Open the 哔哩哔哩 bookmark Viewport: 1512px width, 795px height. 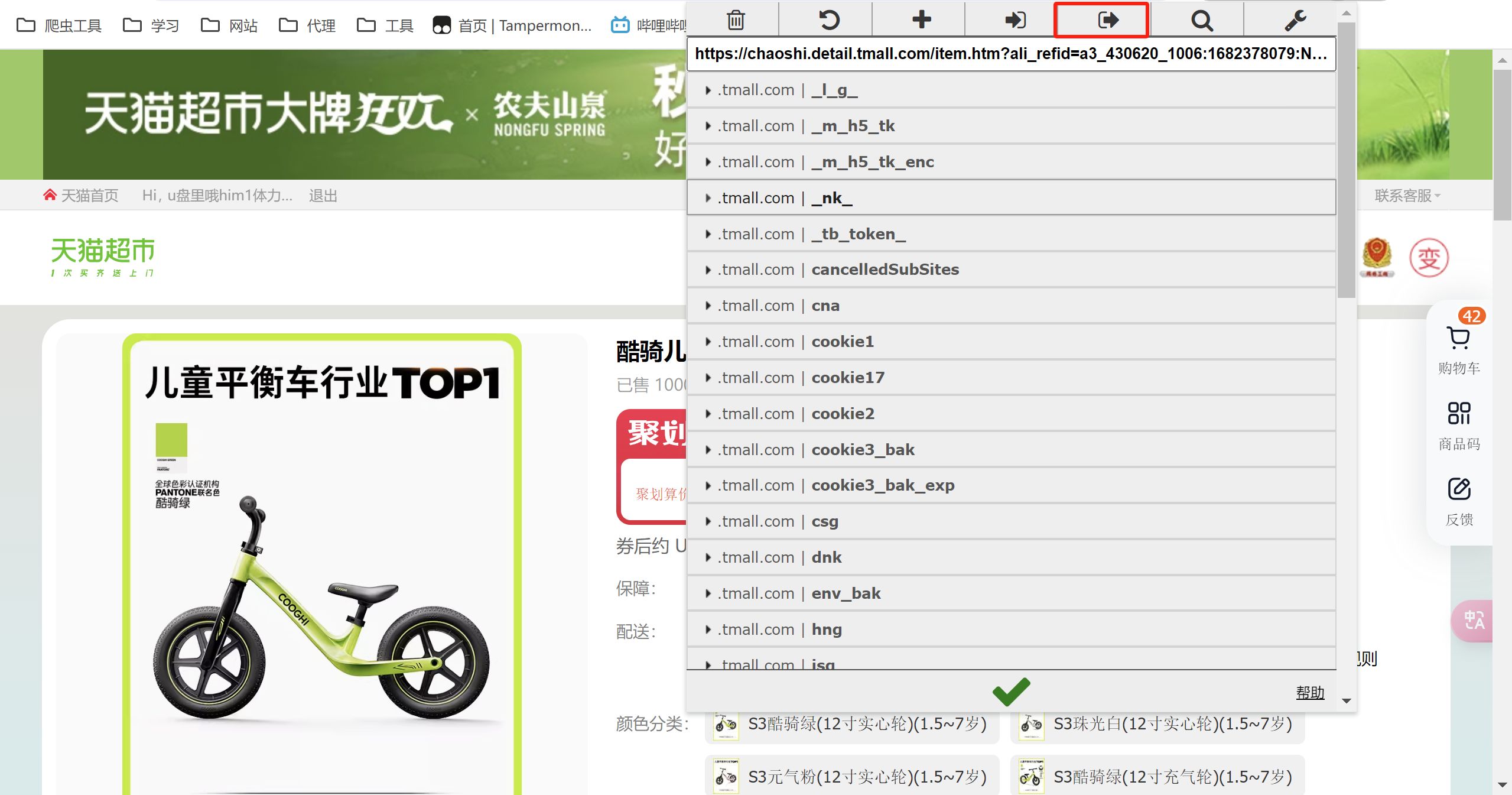pyautogui.click(x=649, y=25)
